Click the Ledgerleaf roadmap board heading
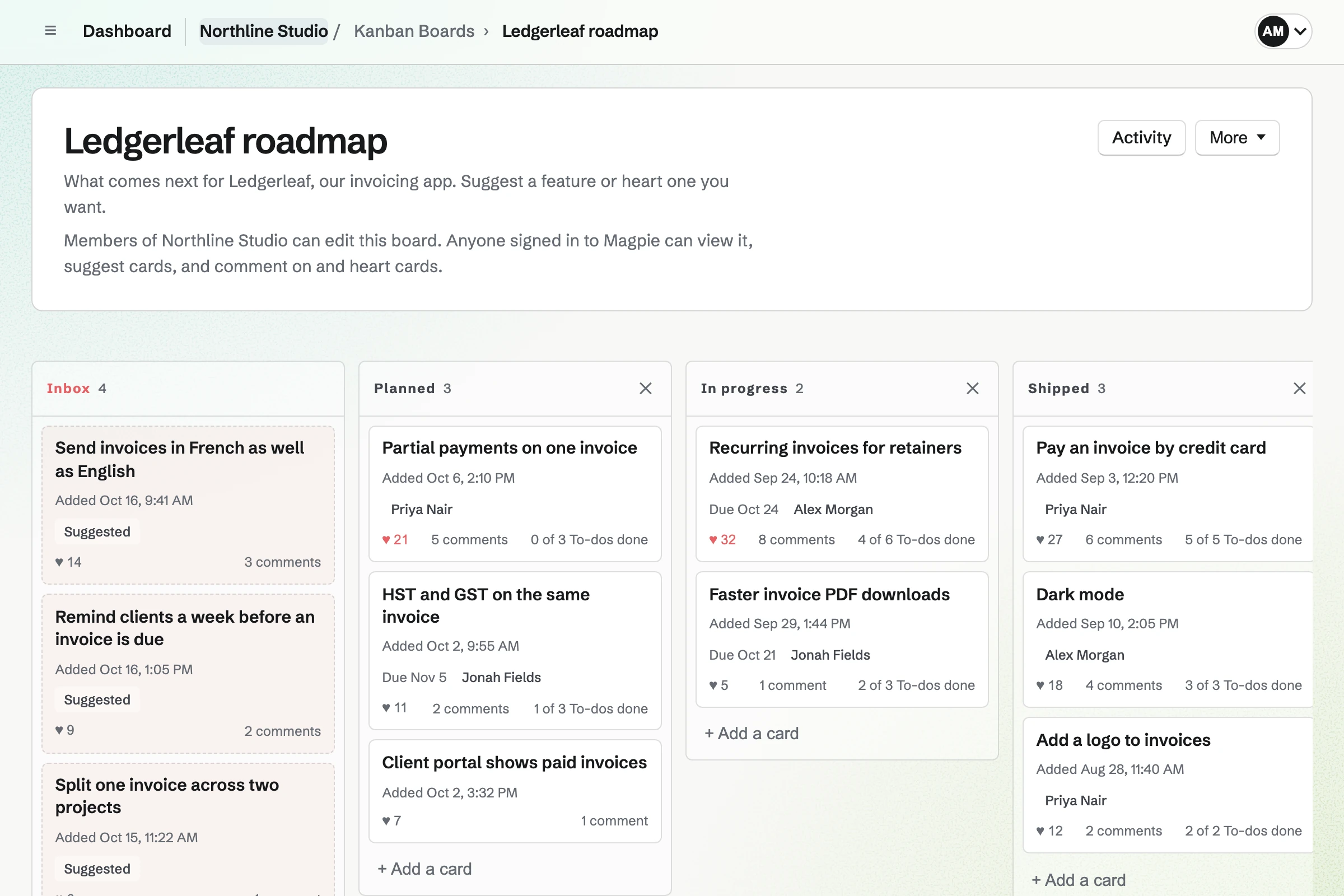The image size is (1344, 896). coord(225,141)
